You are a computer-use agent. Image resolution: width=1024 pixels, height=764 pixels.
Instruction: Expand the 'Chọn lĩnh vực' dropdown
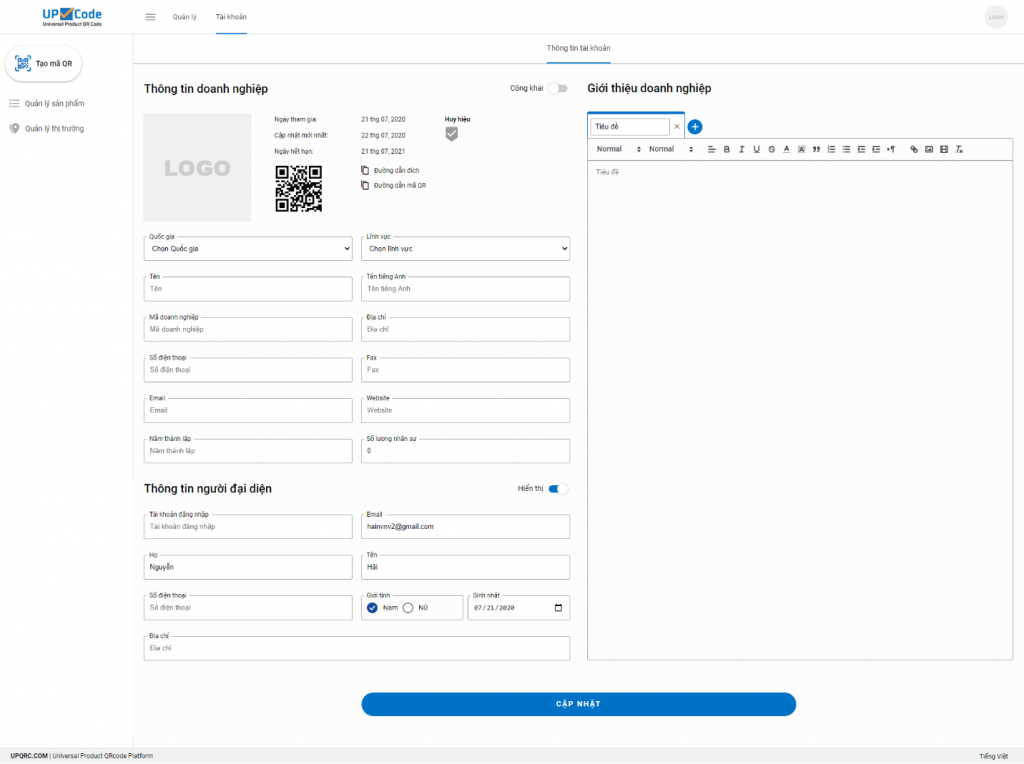click(x=465, y=248)
